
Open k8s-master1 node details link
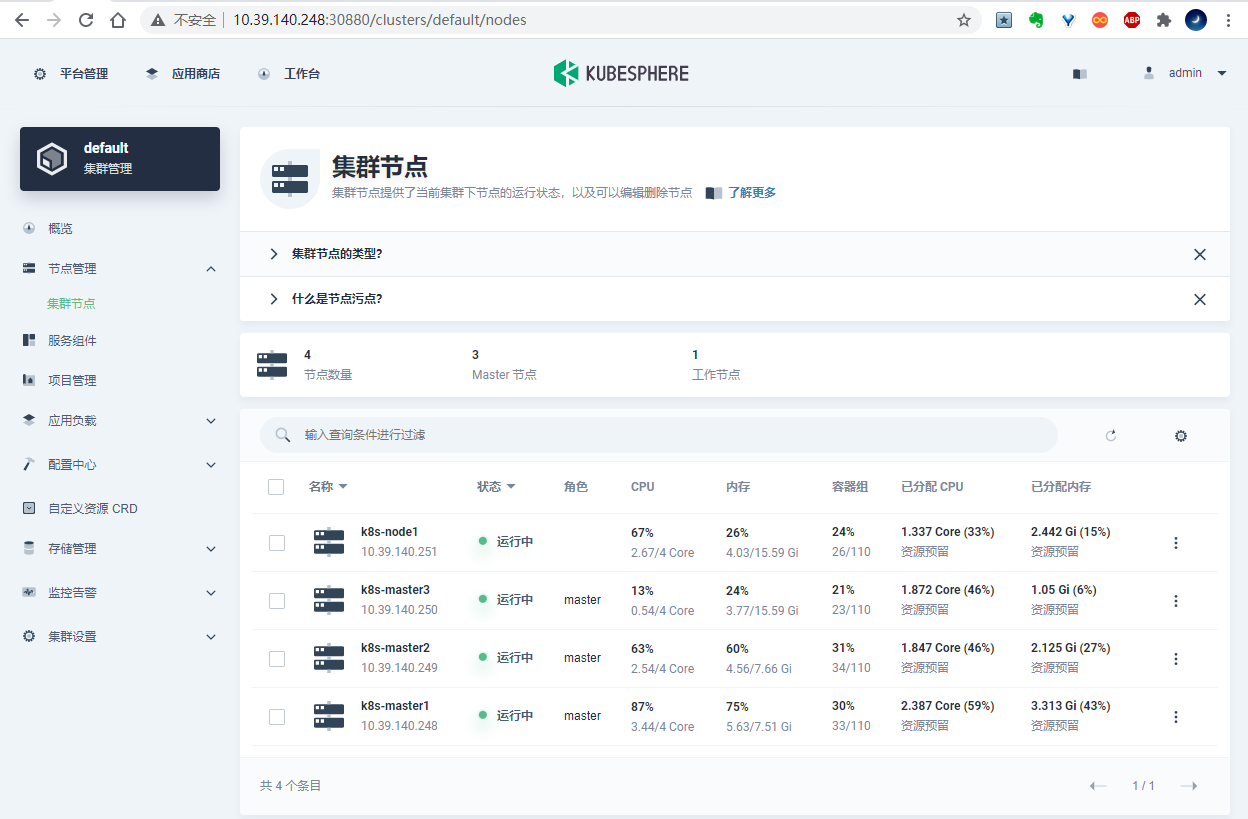click(x=395, y=706)
